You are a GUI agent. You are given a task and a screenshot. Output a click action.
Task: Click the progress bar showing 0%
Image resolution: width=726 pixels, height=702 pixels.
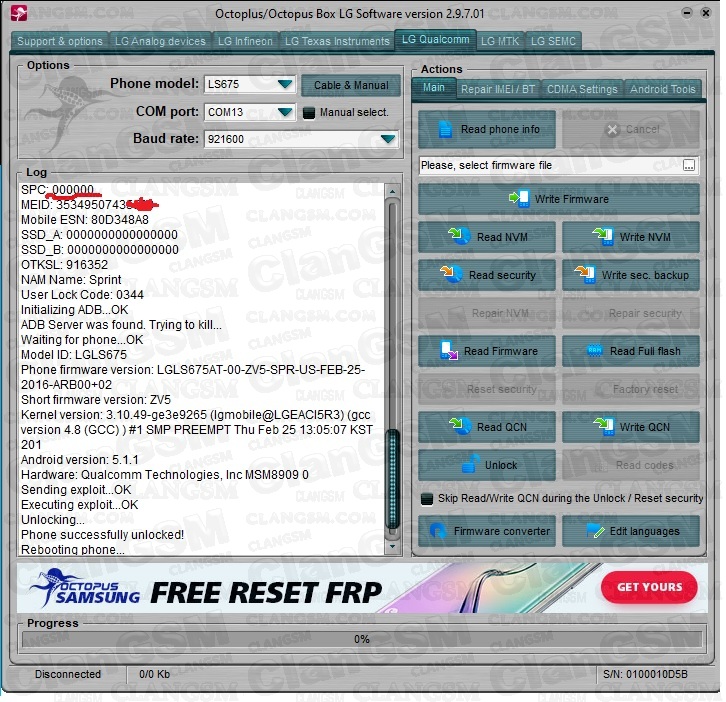click(362, 639)
